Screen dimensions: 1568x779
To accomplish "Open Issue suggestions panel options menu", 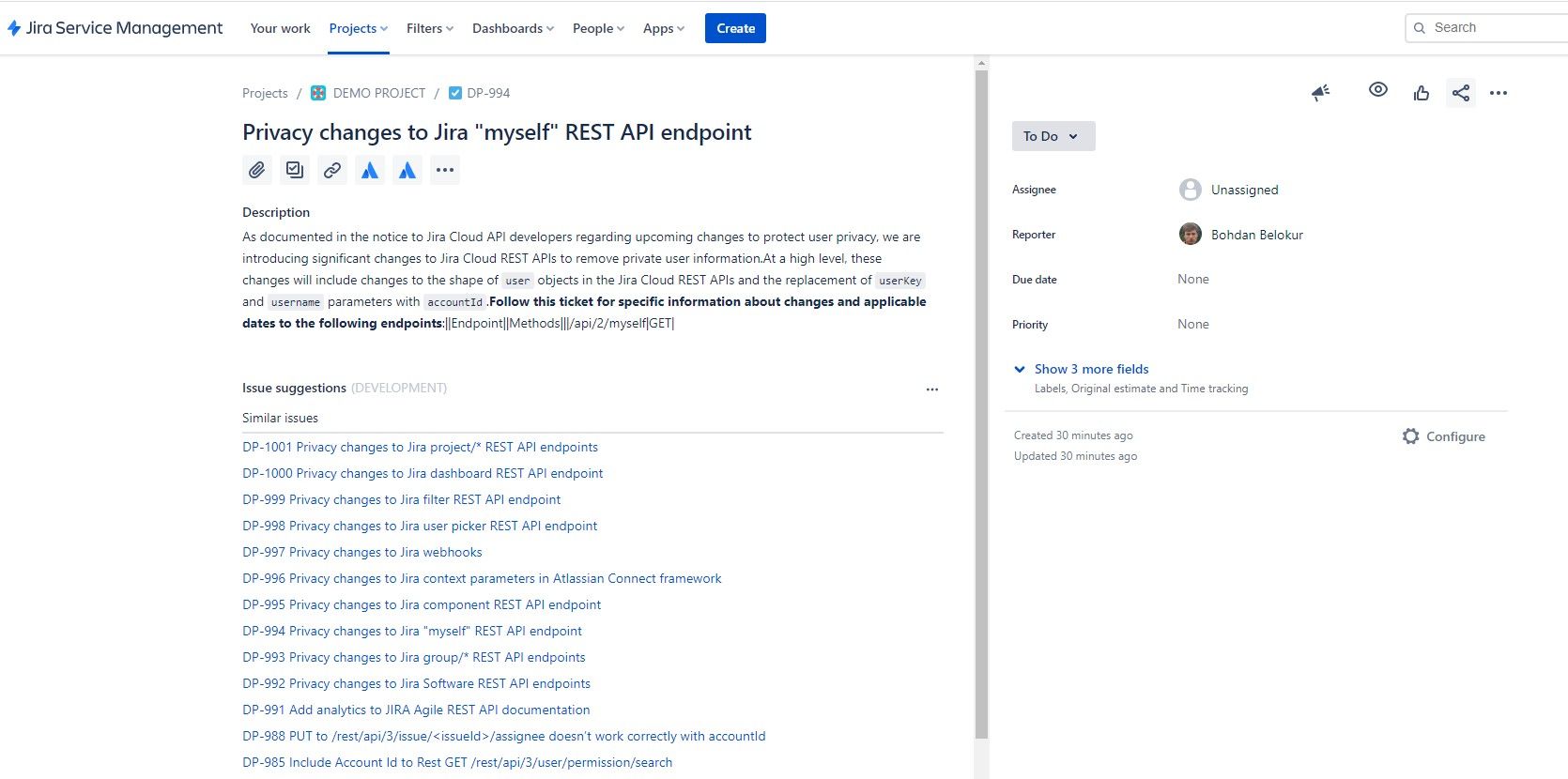I will tap(932, 389).
